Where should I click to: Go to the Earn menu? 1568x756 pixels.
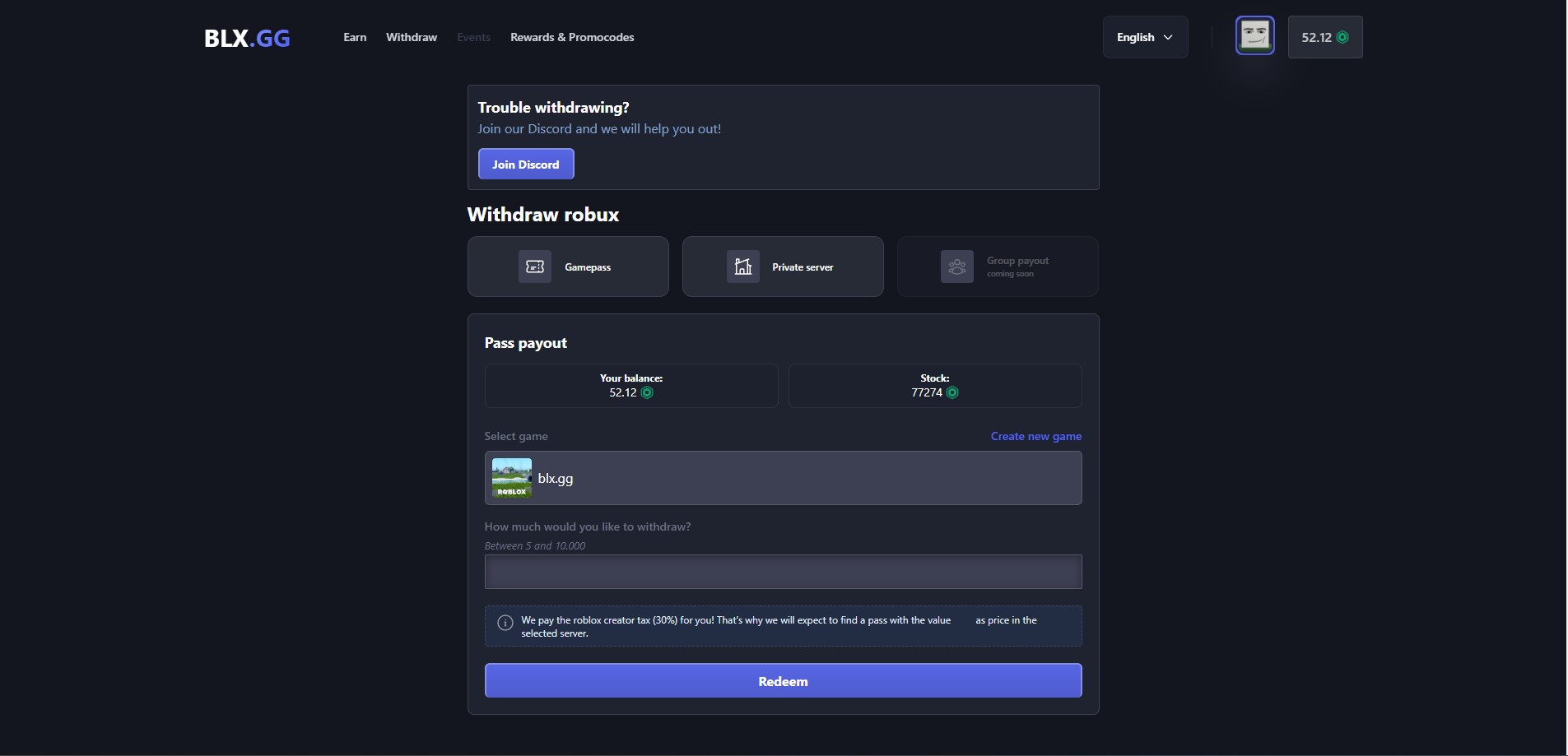tap(355, 37)
